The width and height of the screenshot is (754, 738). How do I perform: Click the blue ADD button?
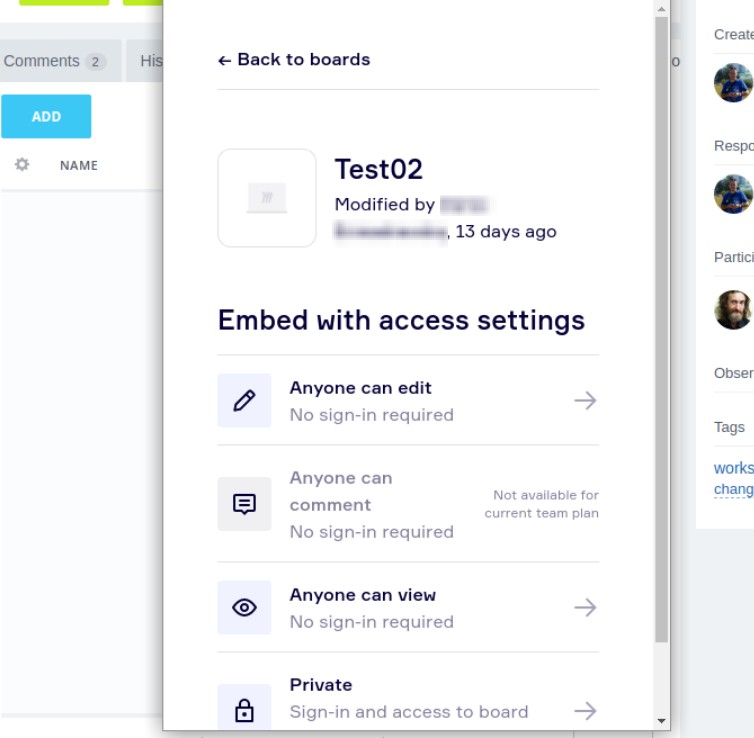[x=46, y=116]
